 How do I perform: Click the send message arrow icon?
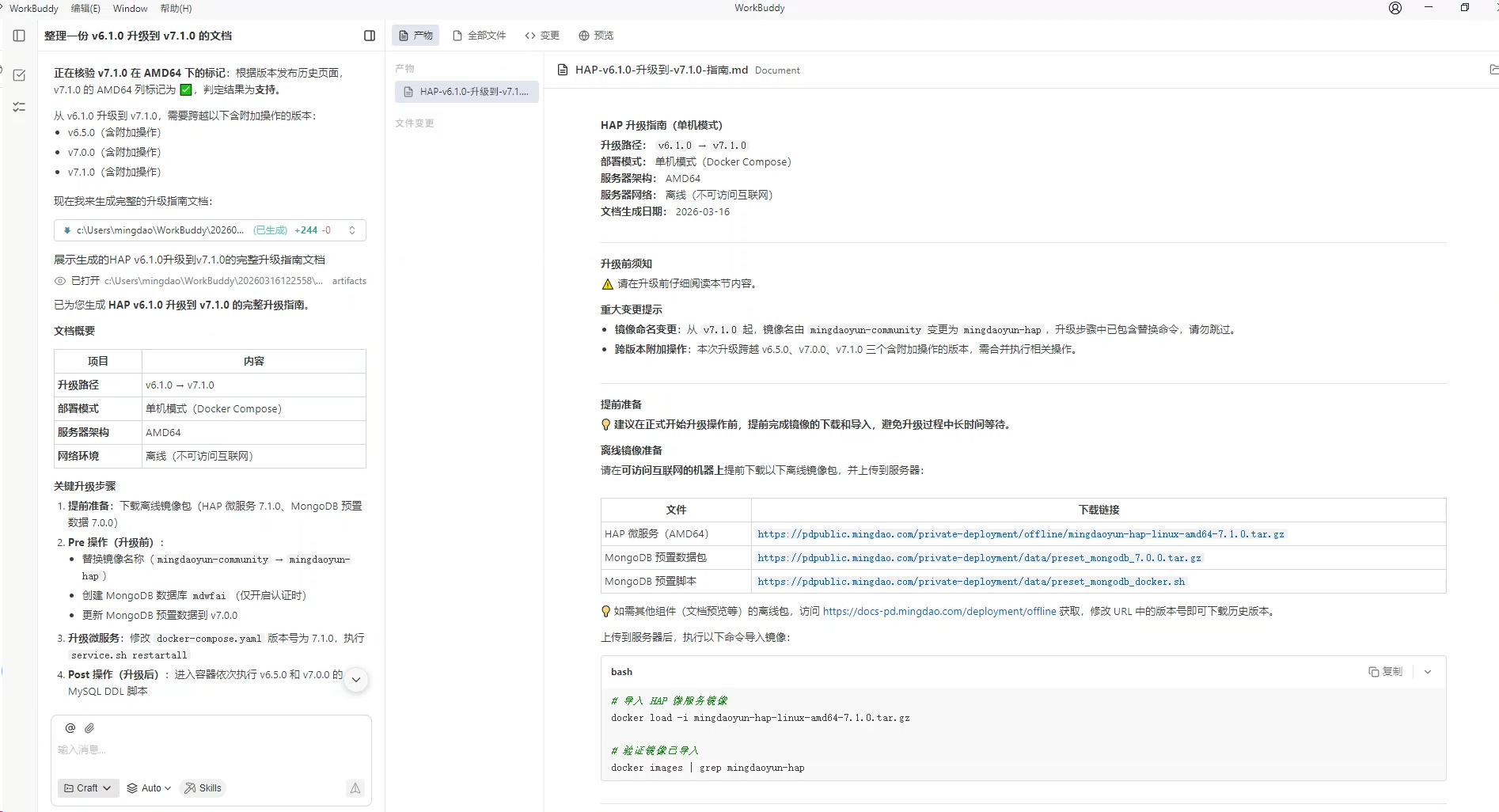(355, 788)
